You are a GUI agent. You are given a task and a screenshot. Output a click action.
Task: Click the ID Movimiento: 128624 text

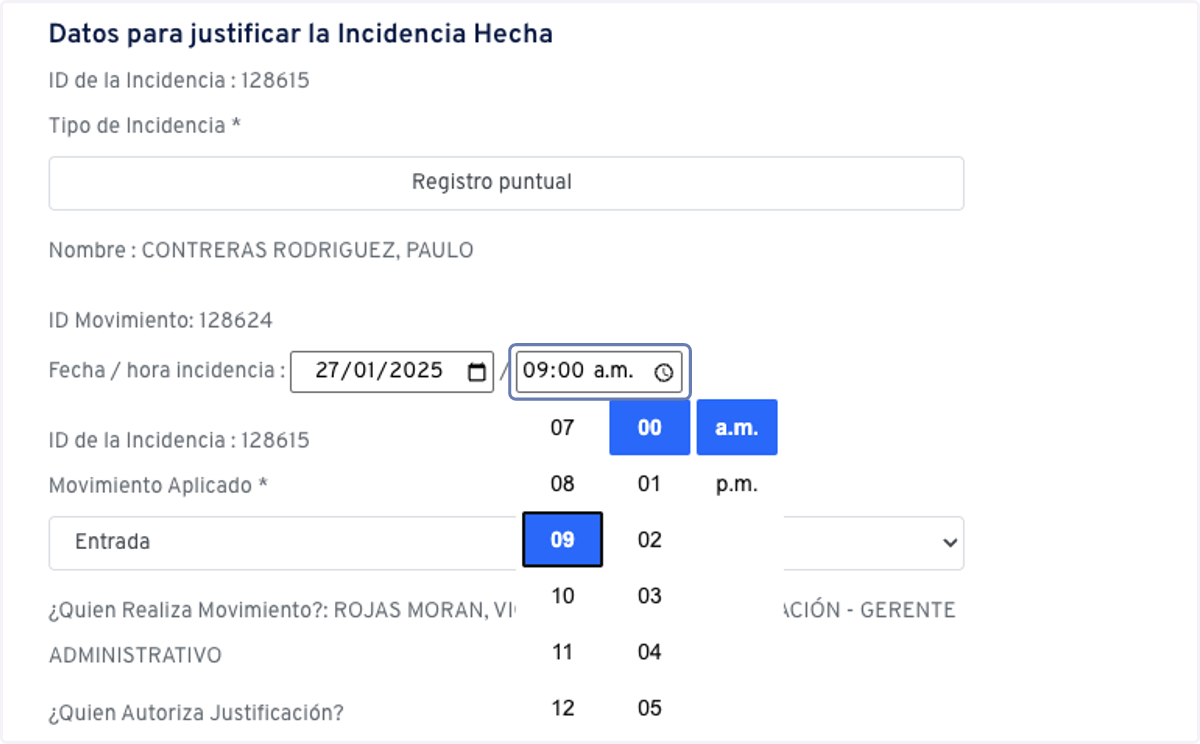tap(161, 320)
